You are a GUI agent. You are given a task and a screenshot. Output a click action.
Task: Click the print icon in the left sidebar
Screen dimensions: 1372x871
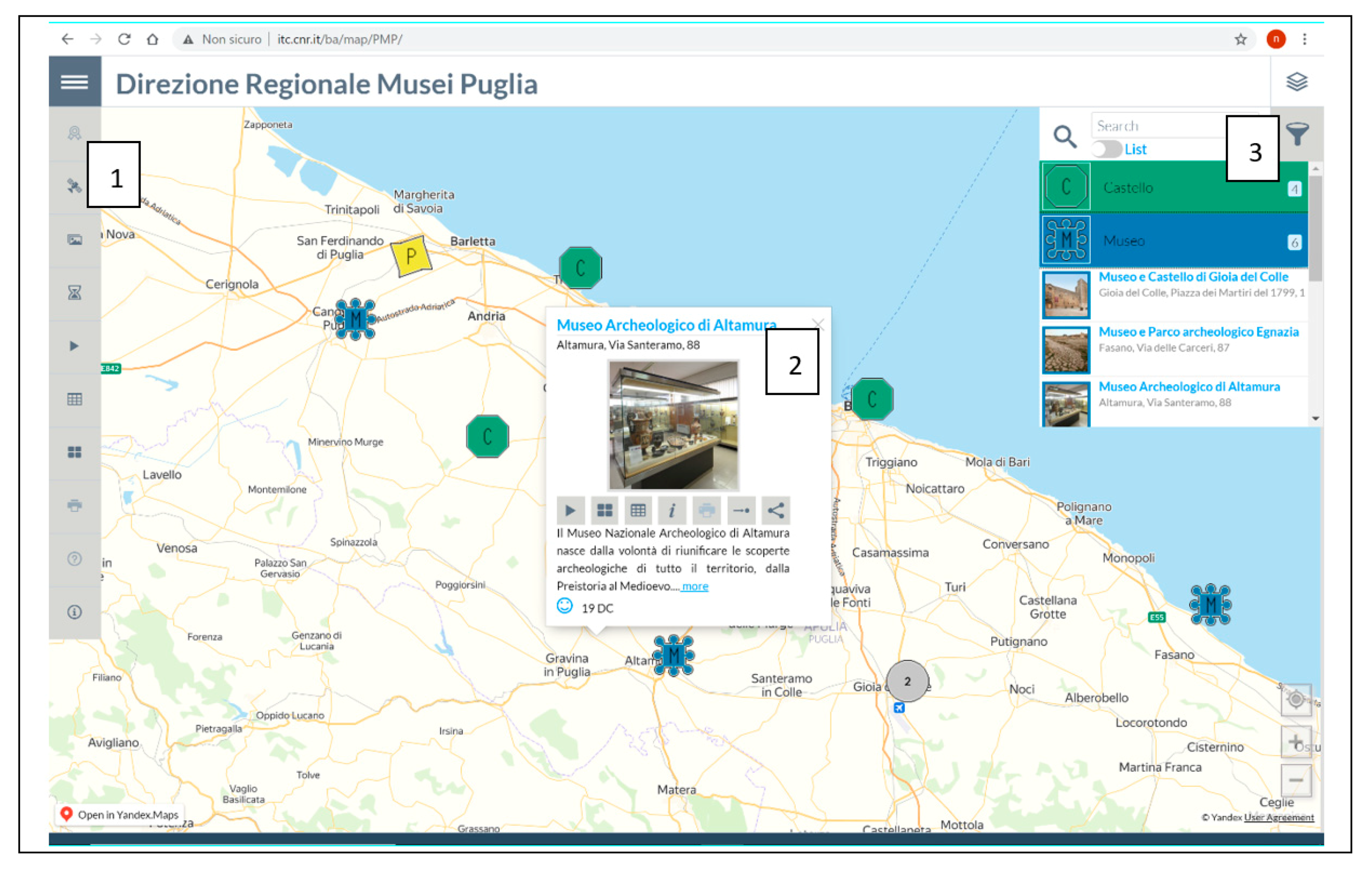74,505
